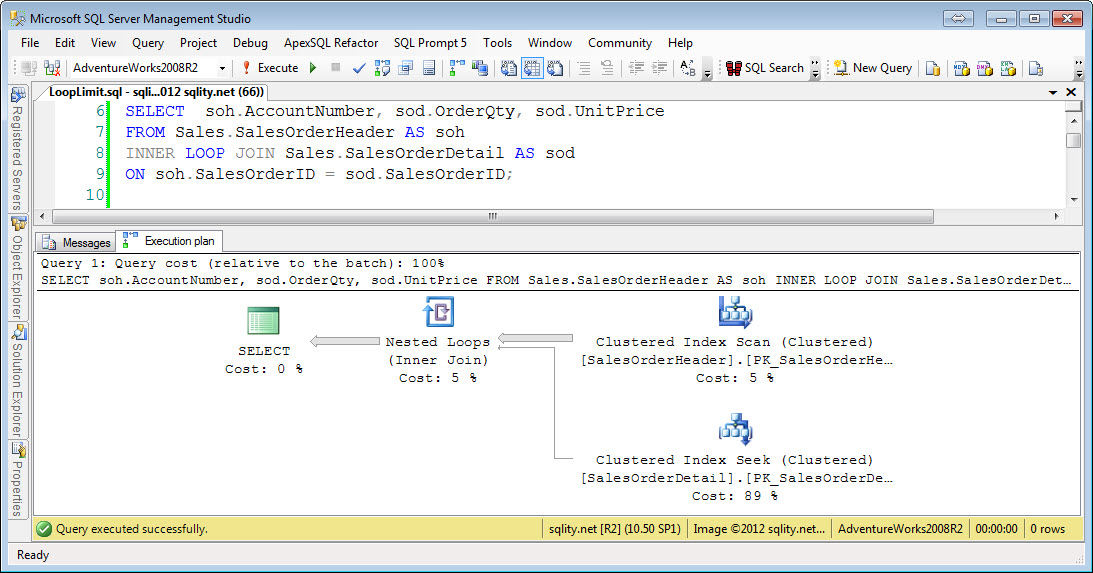This screenshot has height=573, width=1093.
Task: Toggle IntelliSense Enabled toolbar icon
Action: pyautogui.click(x=429, y=68)
